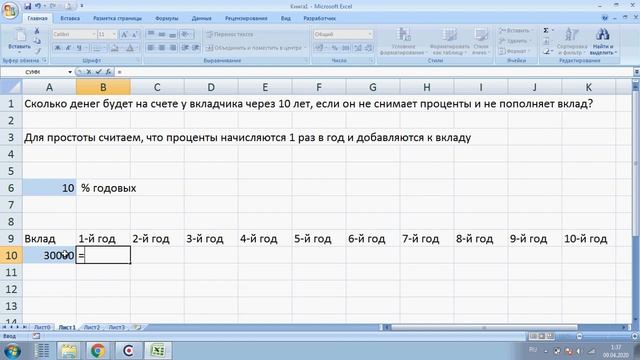Image resolution: width=640 pixels, height=360 pixels.
Task: Open Conditional Formatting (Условное форматирование)
Action: click(403, 41)
